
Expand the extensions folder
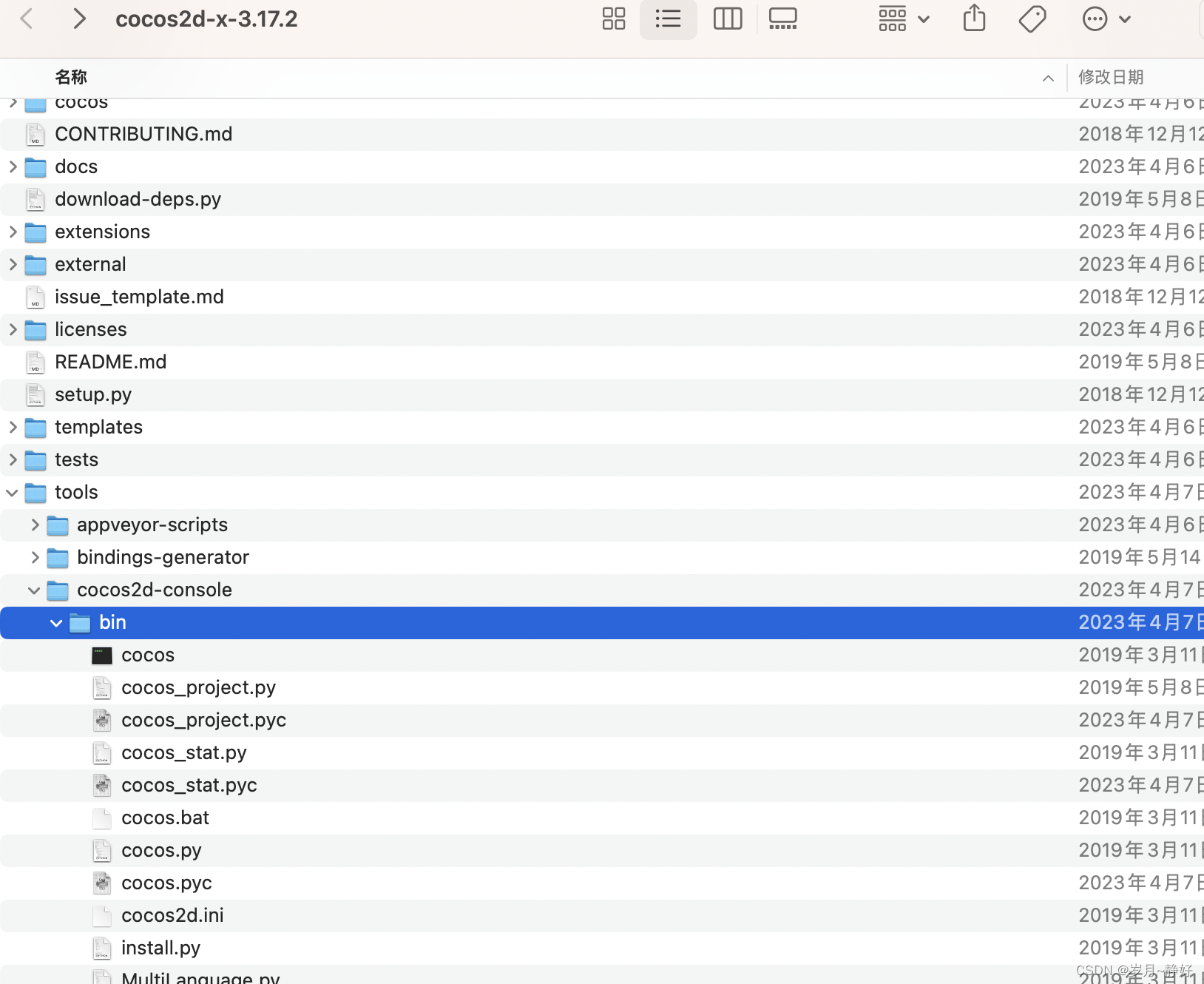(13, 232)
